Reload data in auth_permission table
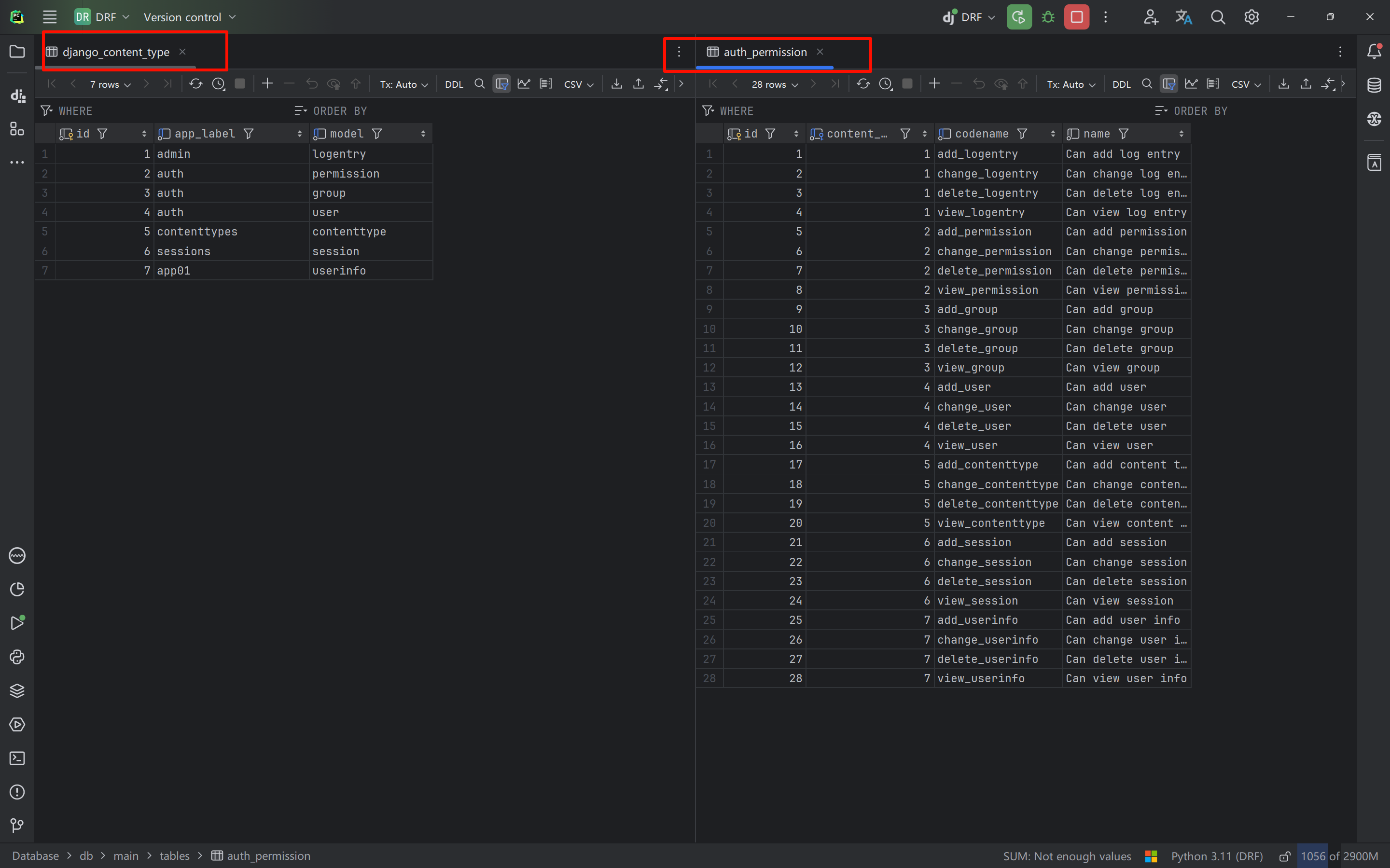This screenshot has height=868, width=1390. point(862,84)
